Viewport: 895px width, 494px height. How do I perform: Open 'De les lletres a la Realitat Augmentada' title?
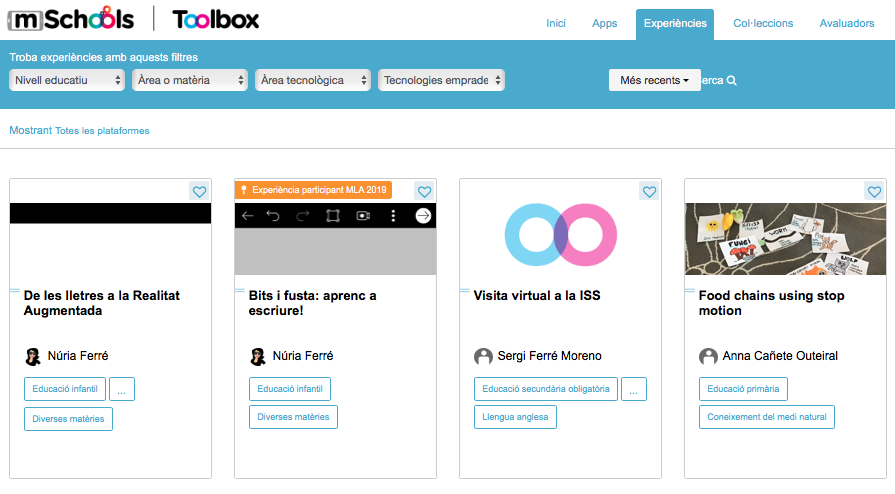(102, 303)
